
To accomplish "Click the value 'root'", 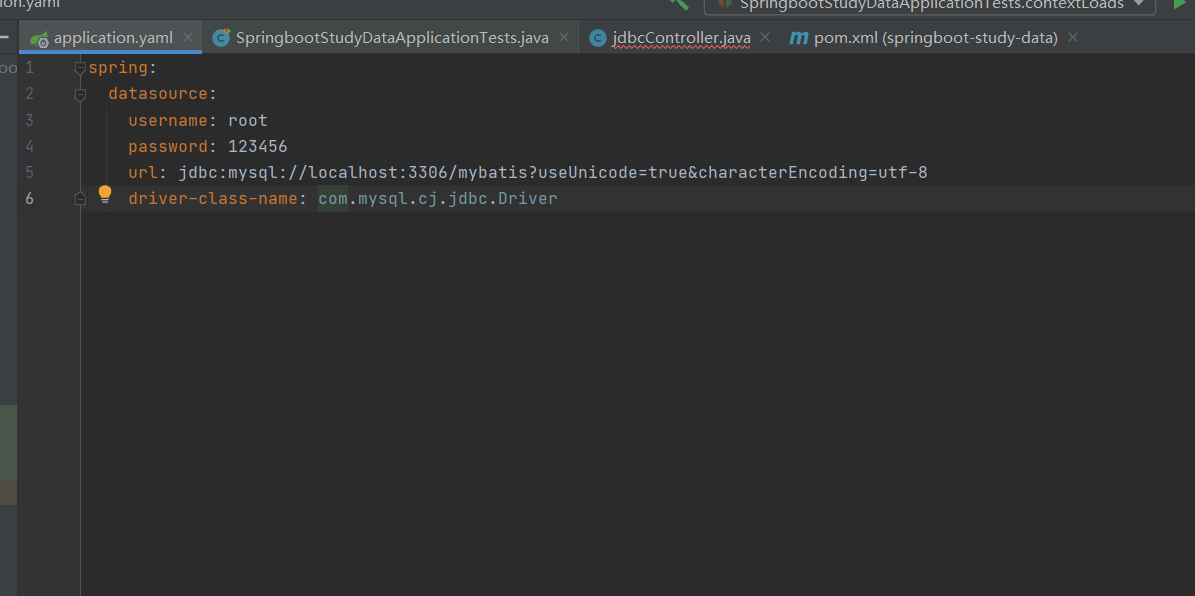I will (x=248, y=120).
